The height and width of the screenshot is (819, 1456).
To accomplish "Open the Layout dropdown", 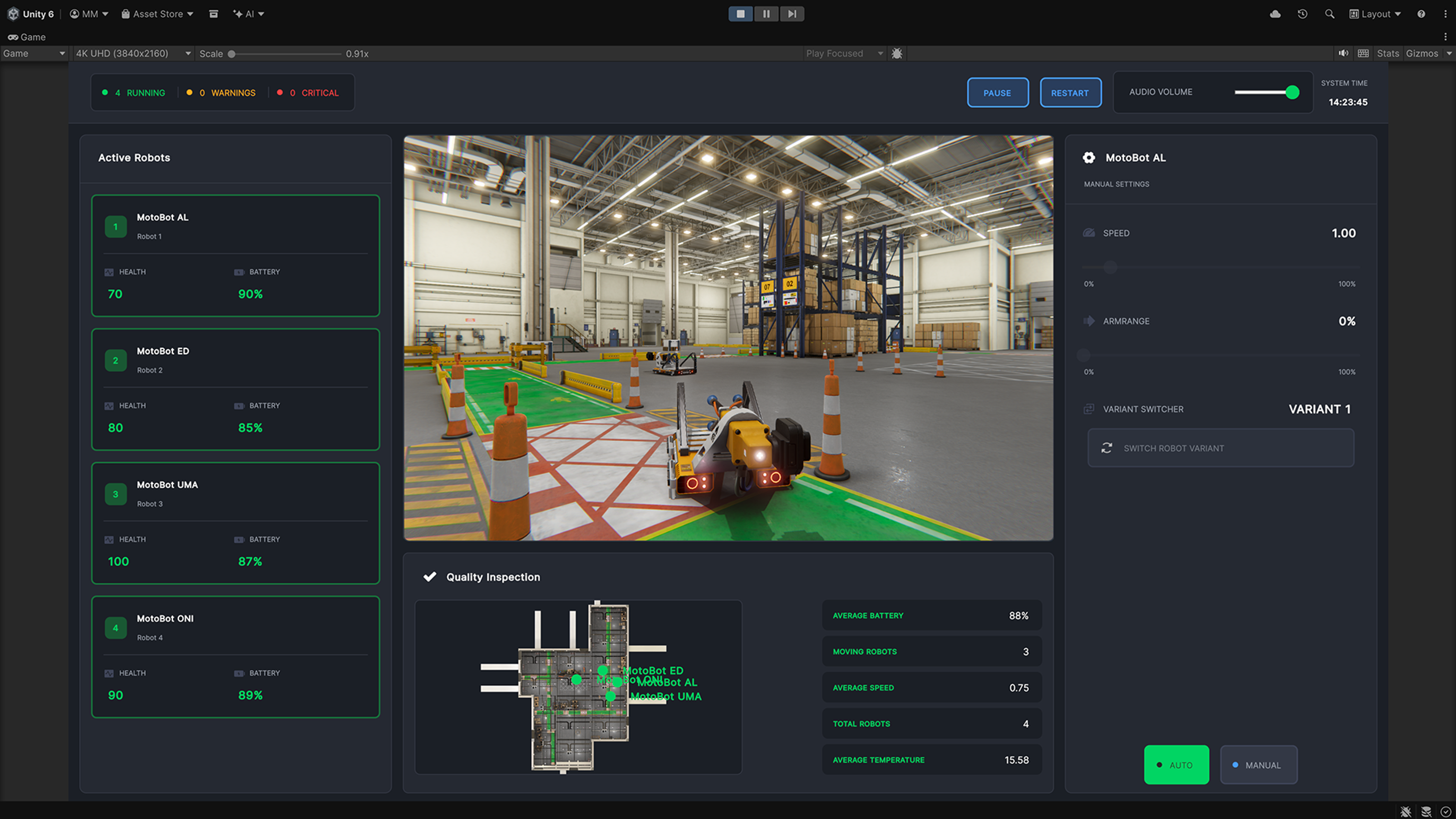I will tap(1375, 14).
